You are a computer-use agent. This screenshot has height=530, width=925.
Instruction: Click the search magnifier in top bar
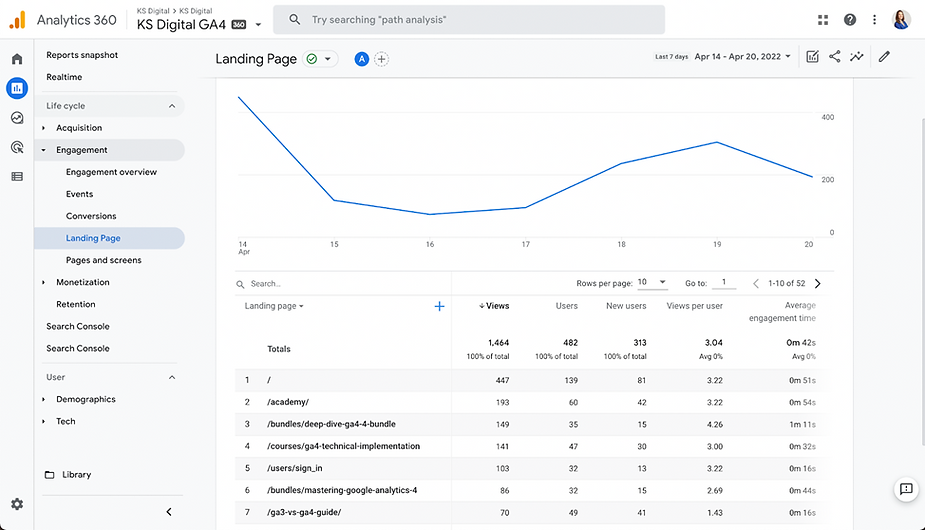coord(294,19)
